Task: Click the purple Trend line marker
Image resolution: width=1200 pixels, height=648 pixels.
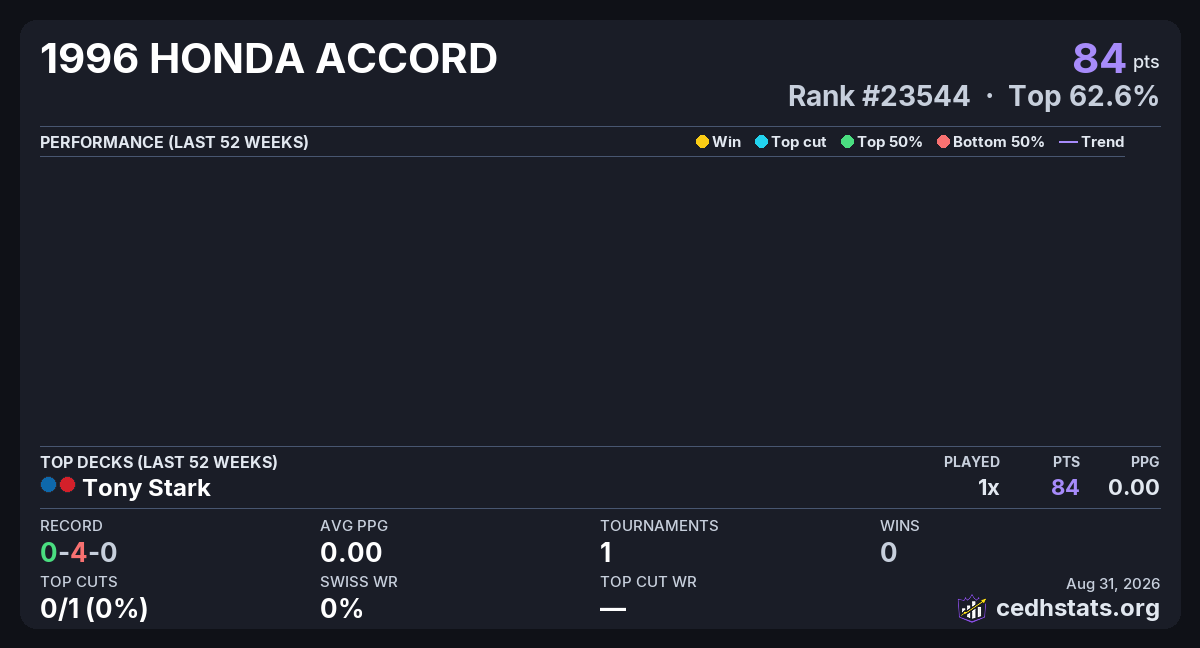Action: point(1068,142)
